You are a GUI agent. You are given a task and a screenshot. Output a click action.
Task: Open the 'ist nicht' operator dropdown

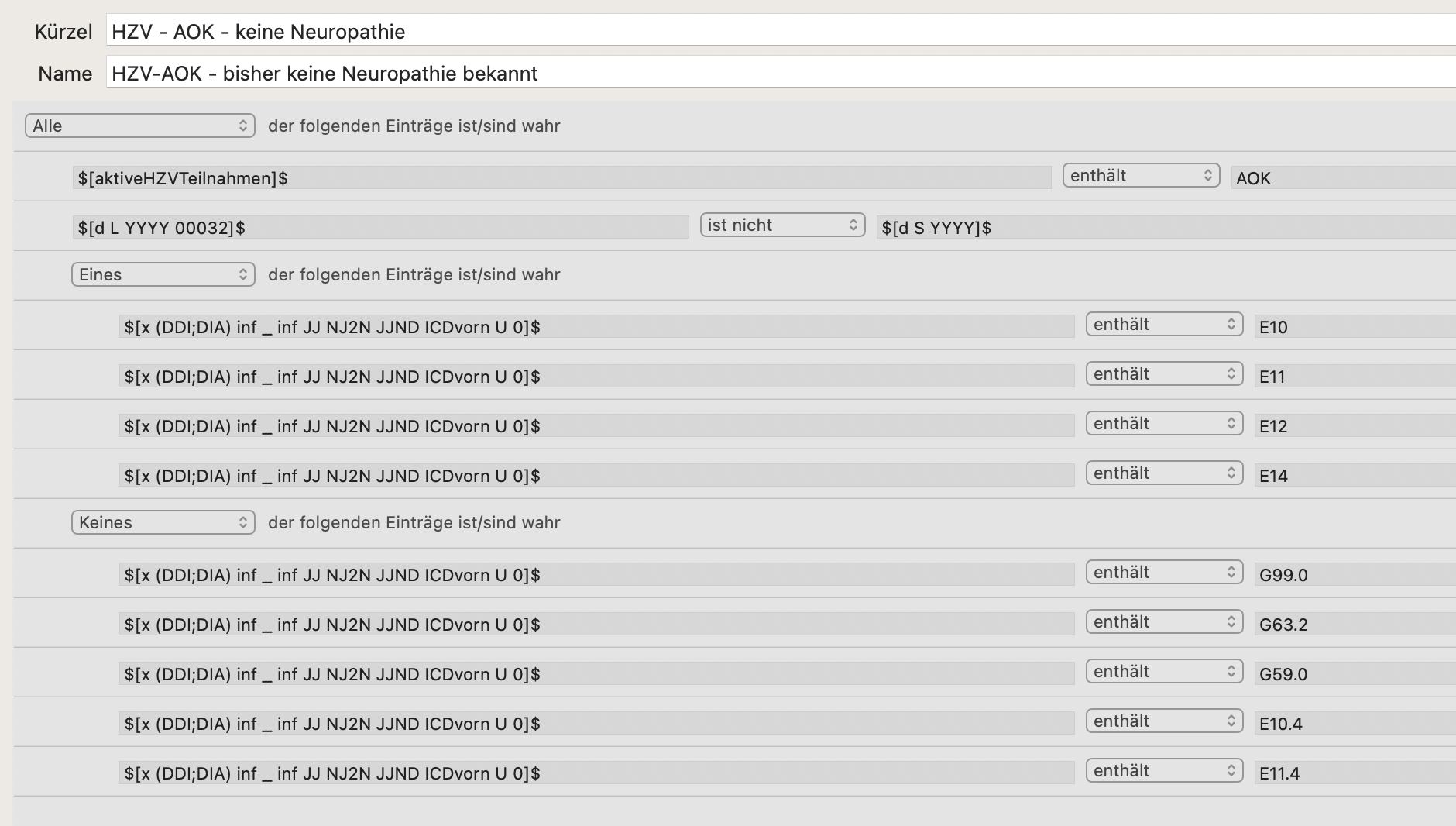[x=782, y=225]
